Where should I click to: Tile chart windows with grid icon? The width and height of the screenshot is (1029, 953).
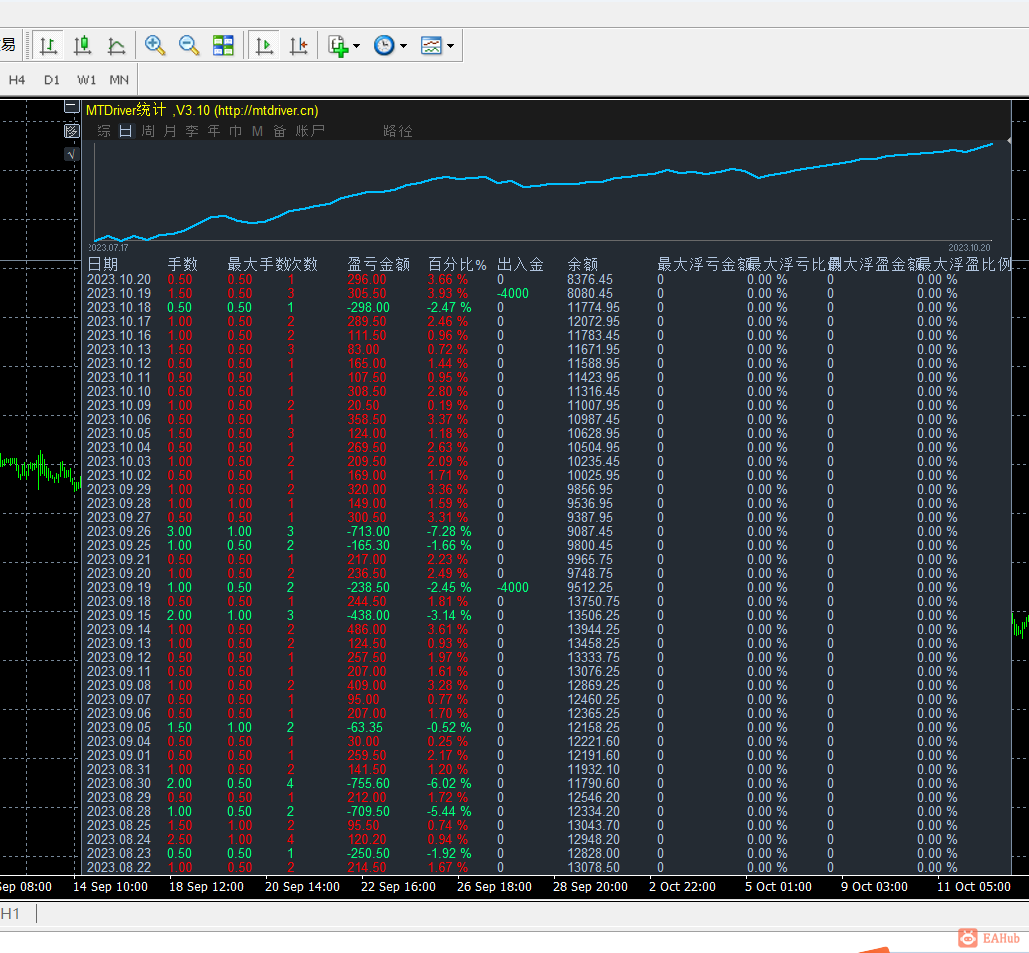(x=223, y=45)
